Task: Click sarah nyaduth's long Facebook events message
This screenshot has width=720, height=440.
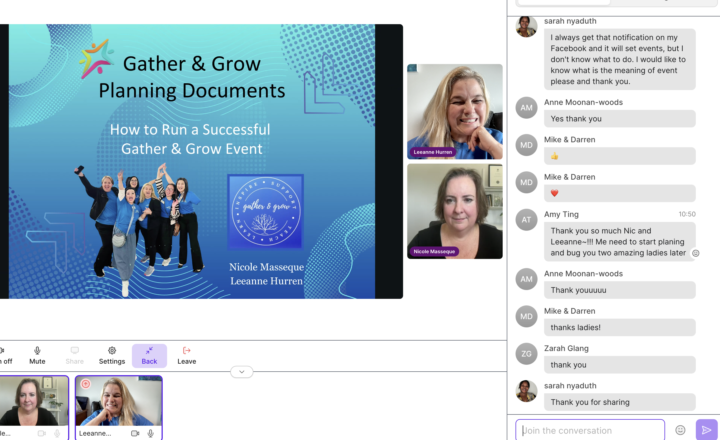Action: pyautogui.click(x=619, y=59)
